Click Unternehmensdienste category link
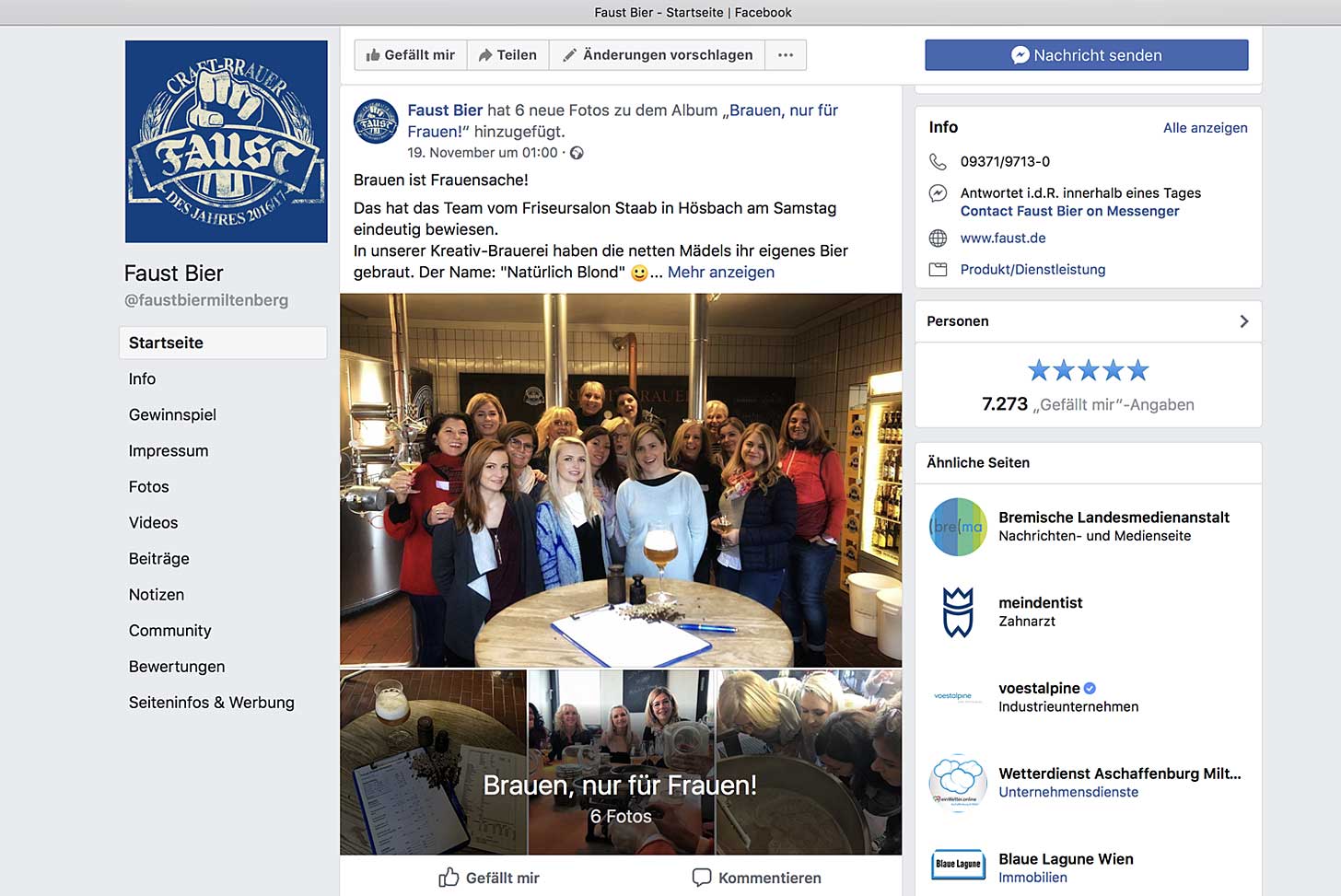This screenshot has width=1341, height=896. coord(1068,792)
